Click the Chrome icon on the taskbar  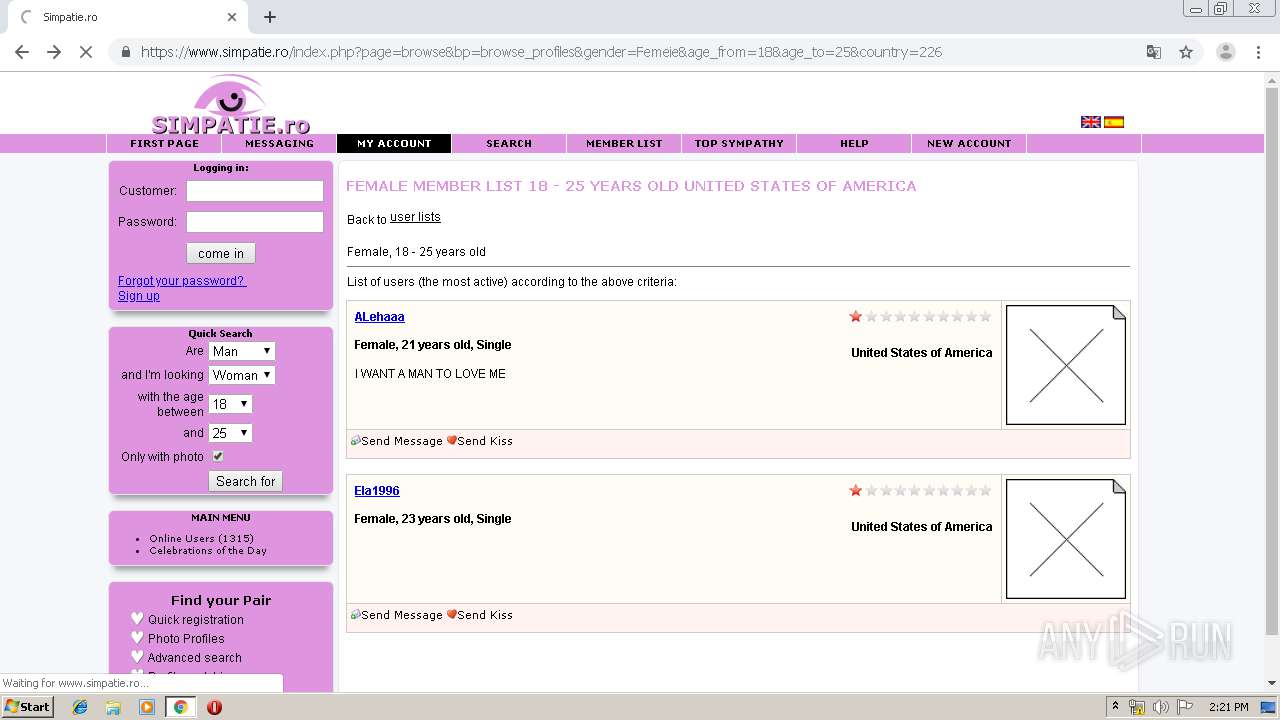point(180,707)
